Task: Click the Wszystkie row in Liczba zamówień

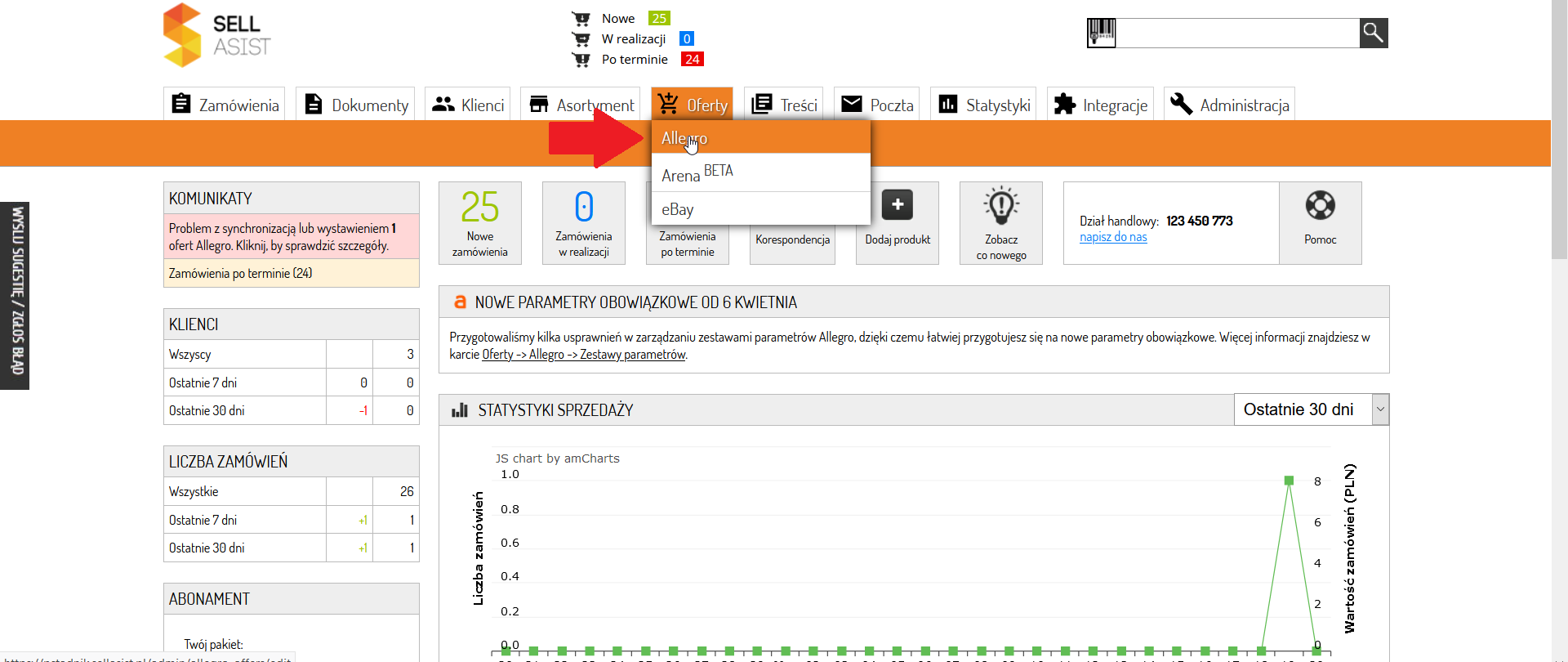Action: [292, 491]
